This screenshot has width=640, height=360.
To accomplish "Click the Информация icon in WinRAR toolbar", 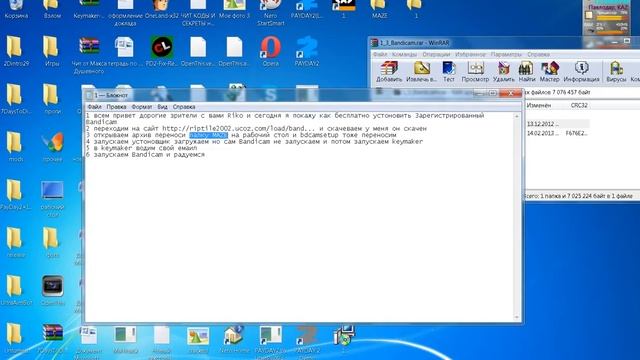I will click(581, 71).
